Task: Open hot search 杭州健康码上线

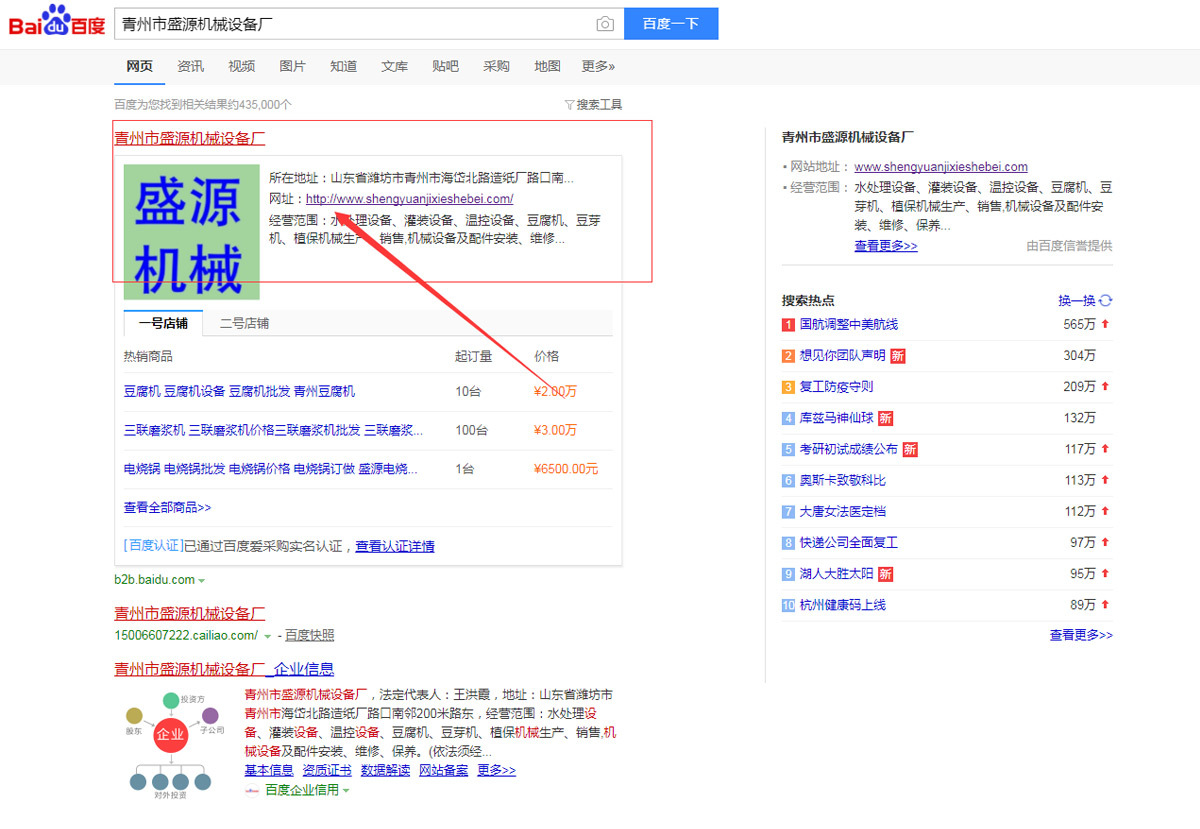Action: pos(843,605)
